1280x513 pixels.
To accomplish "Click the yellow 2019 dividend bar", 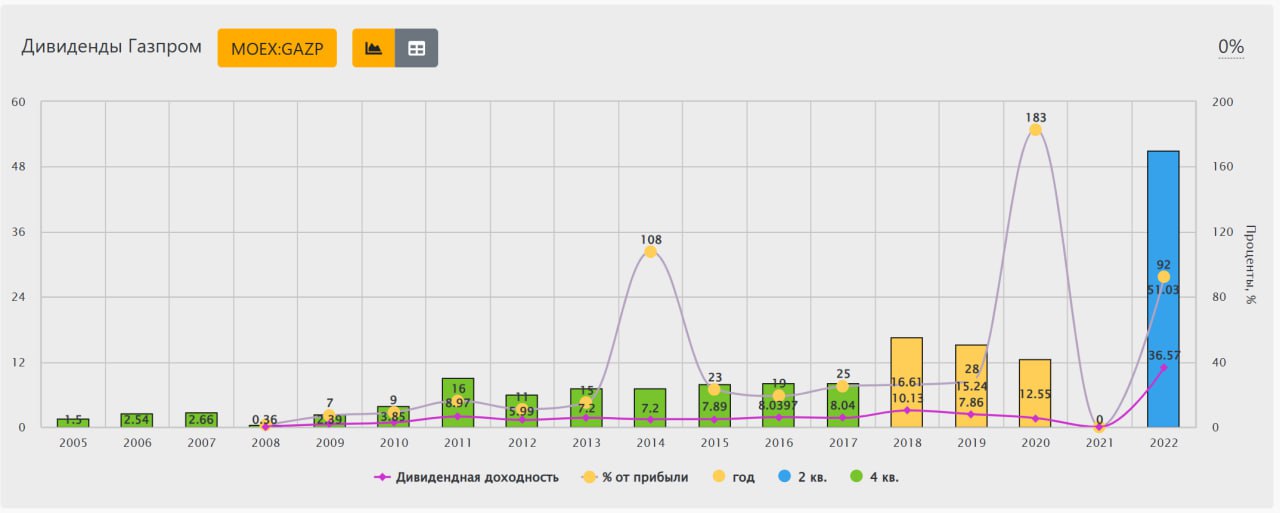I will (x=971, y=386).
